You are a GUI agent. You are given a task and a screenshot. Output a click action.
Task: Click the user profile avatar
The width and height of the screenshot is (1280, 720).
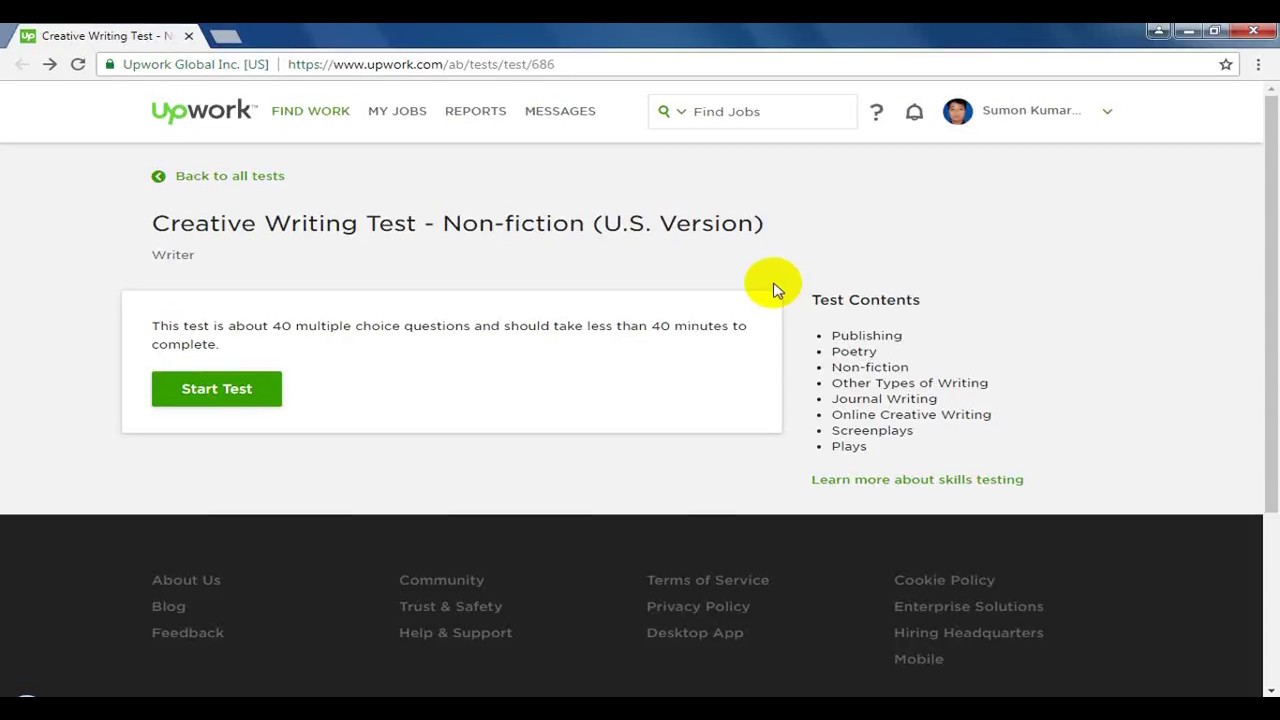pyautogui.click(x=957, y=111)
